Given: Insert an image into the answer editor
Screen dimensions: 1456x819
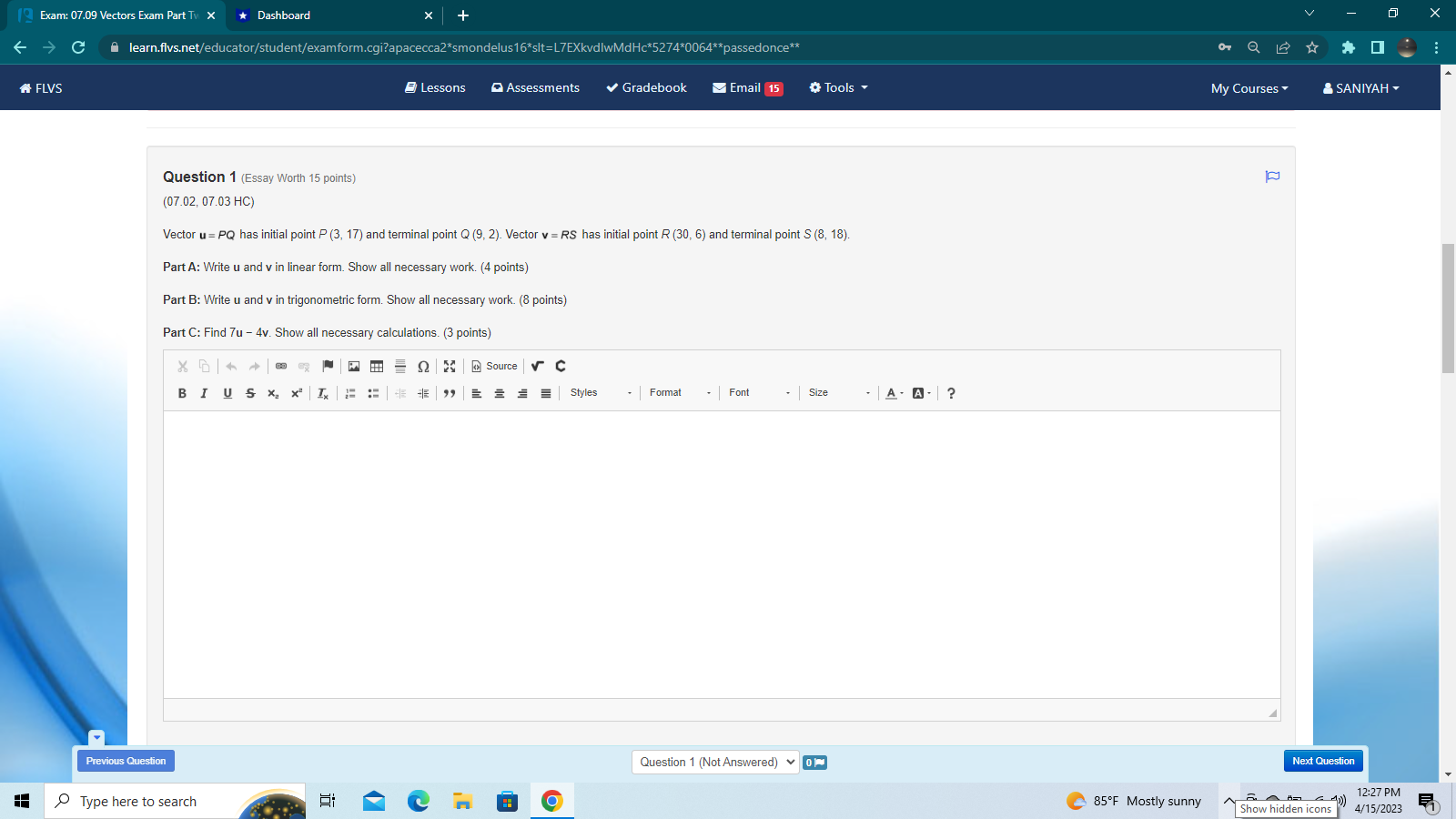Looking at the screenshot, I should (x=354, y=366).
